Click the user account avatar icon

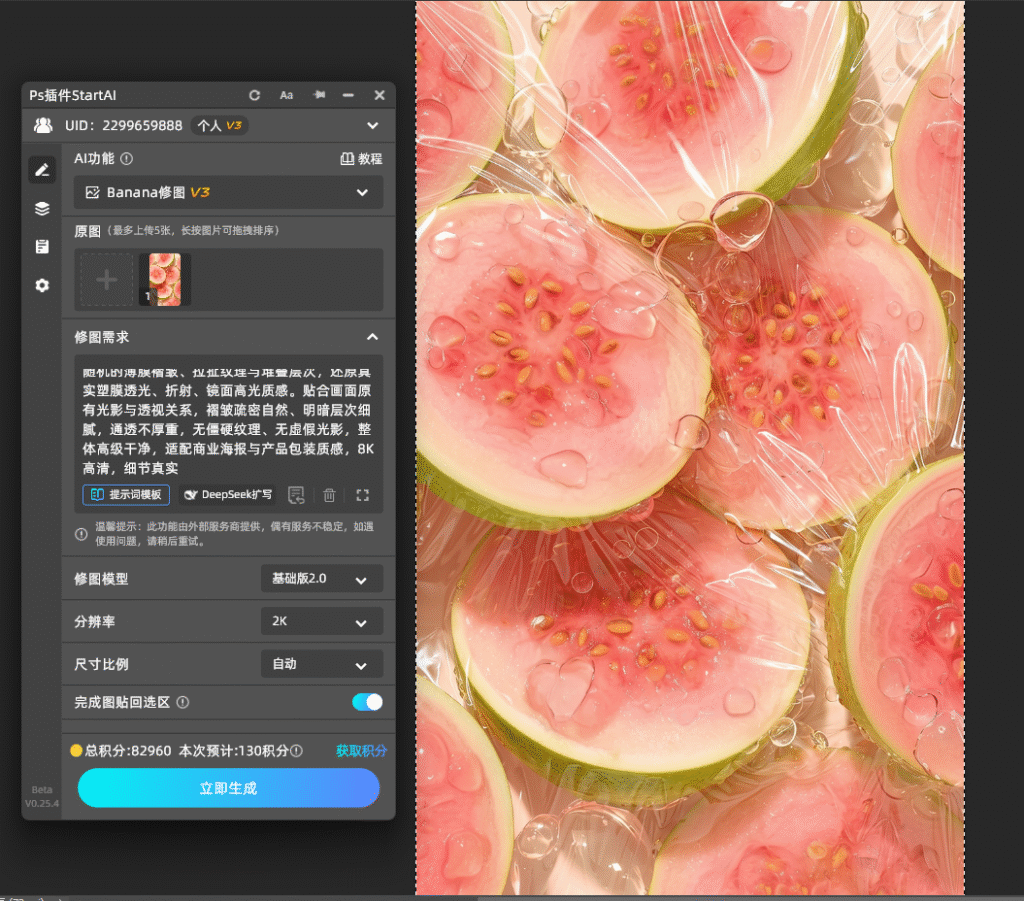pyautogui.click(x=43, y=125)
